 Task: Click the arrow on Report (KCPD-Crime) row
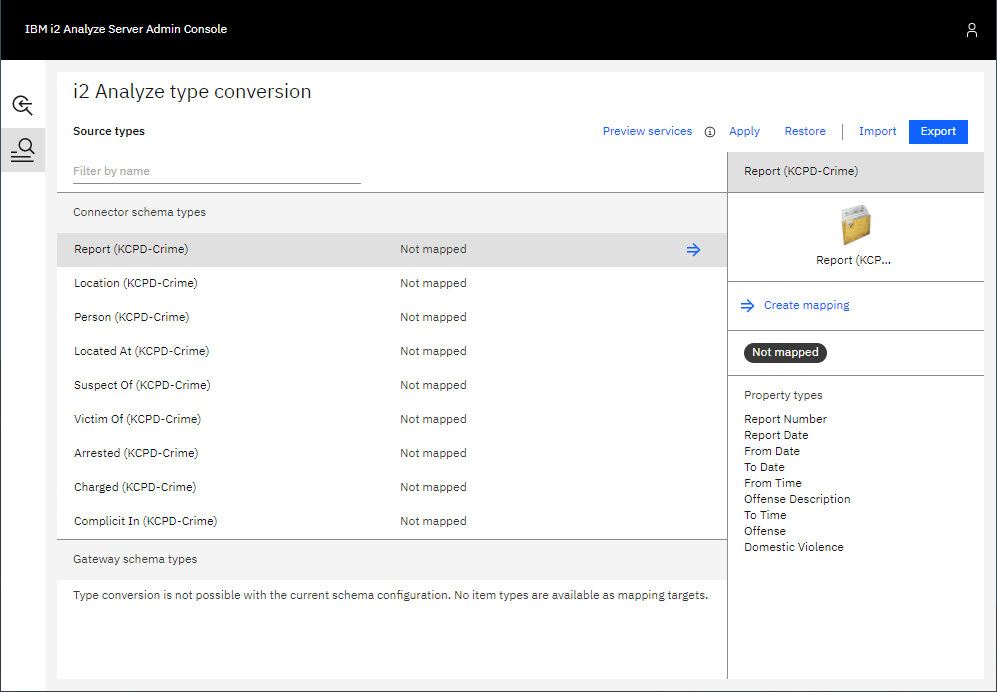[x=693, y=250]
